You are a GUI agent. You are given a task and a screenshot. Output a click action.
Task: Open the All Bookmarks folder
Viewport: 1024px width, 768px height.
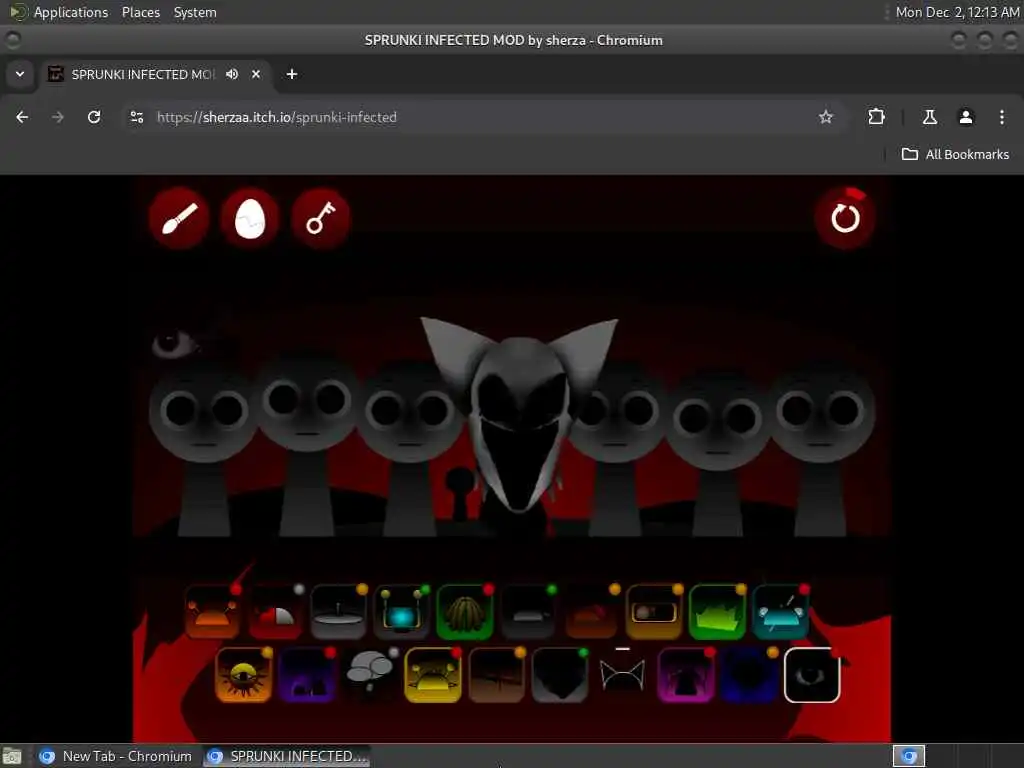(x=955, y=155)
